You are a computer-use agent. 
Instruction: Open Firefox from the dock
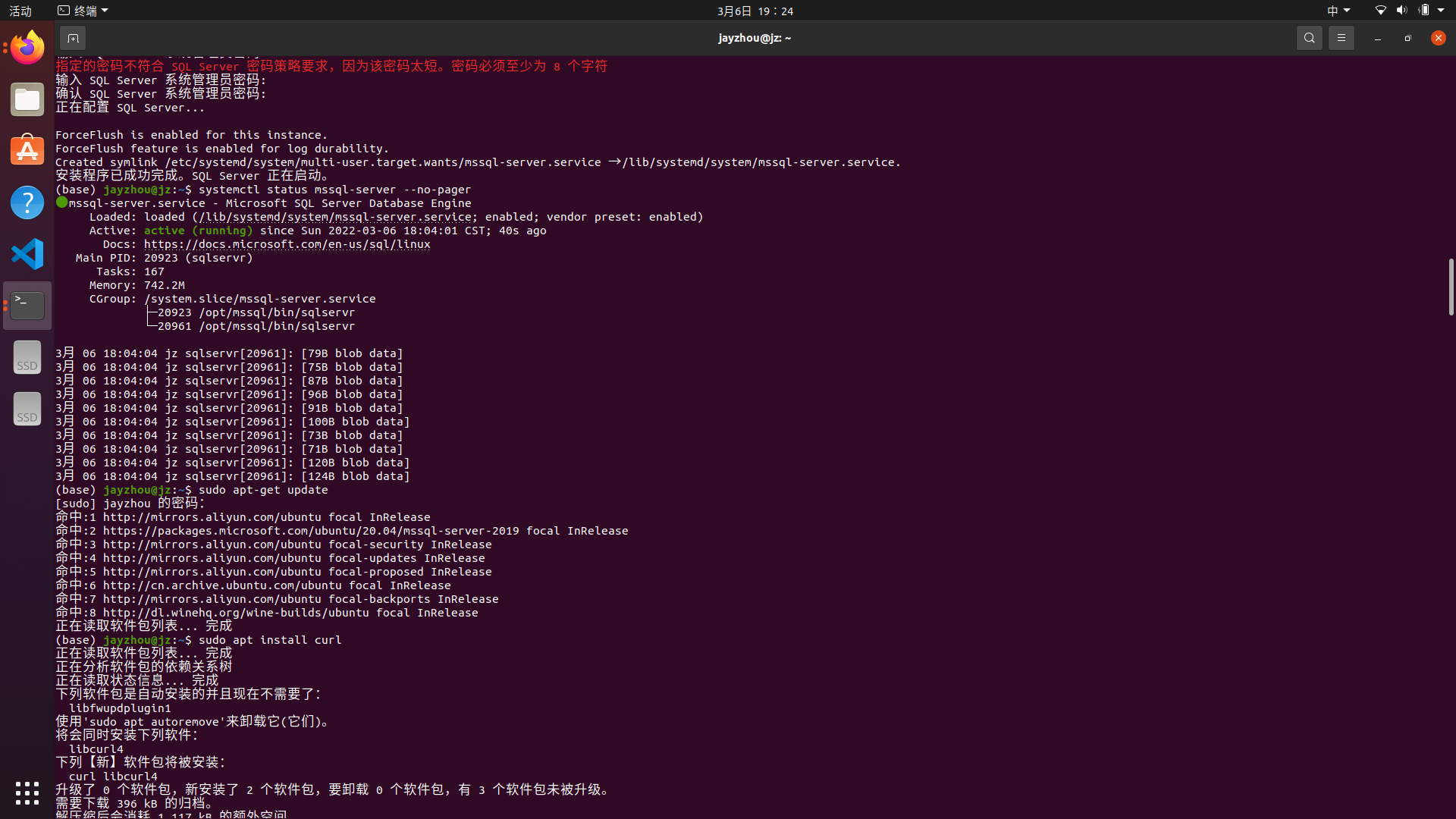tap(27, 47)
